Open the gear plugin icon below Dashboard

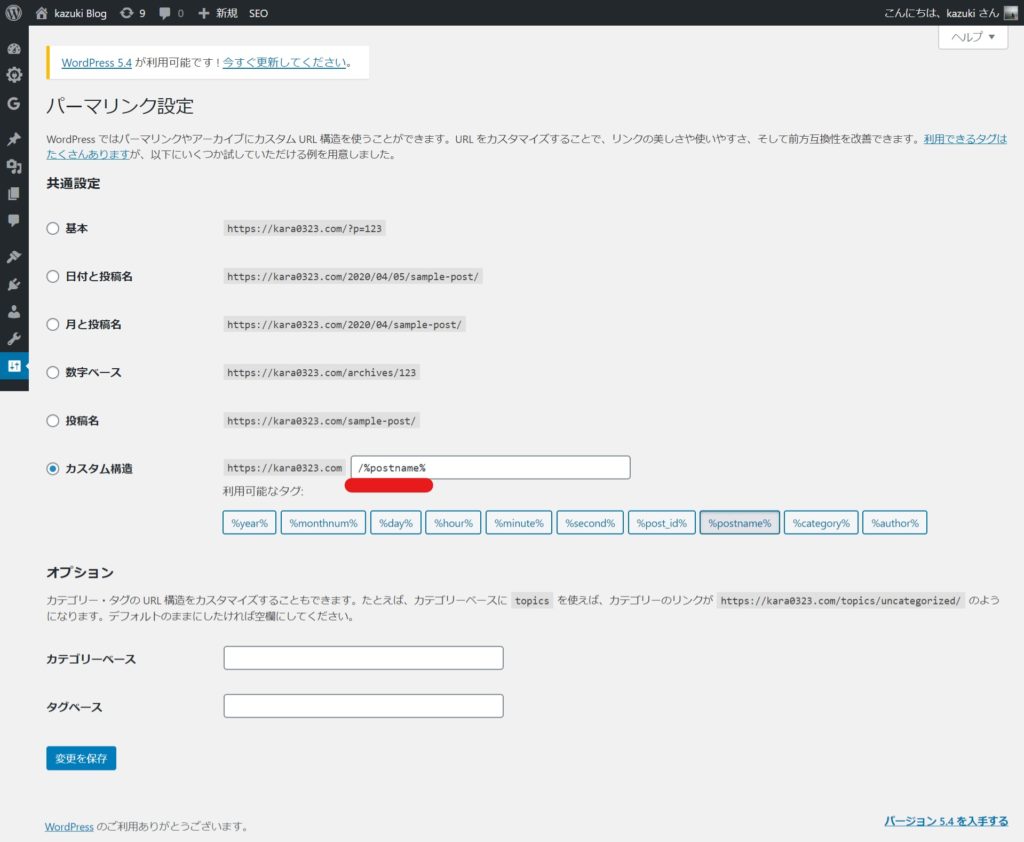[14, 75]
